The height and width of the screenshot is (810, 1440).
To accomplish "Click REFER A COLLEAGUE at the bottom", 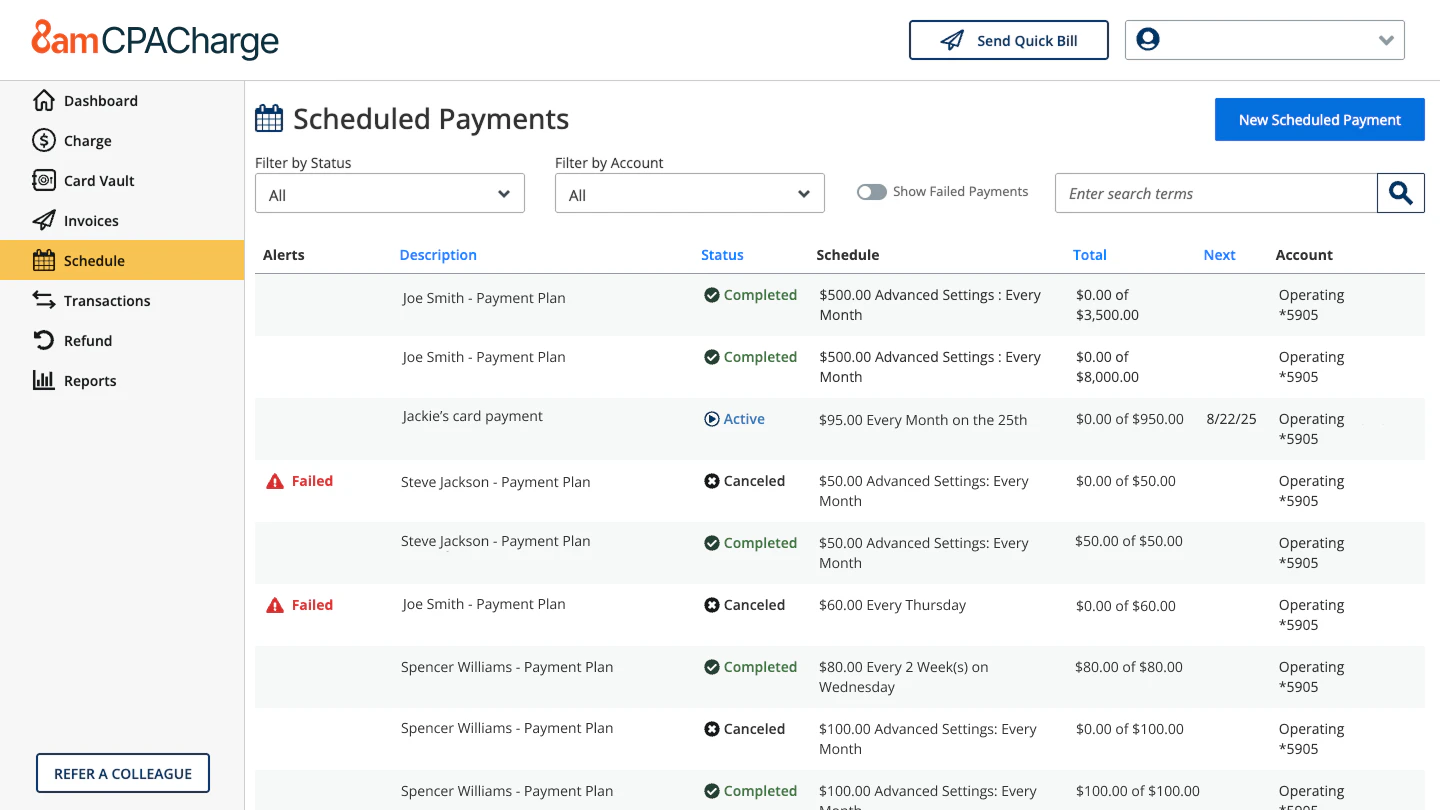I will (122, 773).
